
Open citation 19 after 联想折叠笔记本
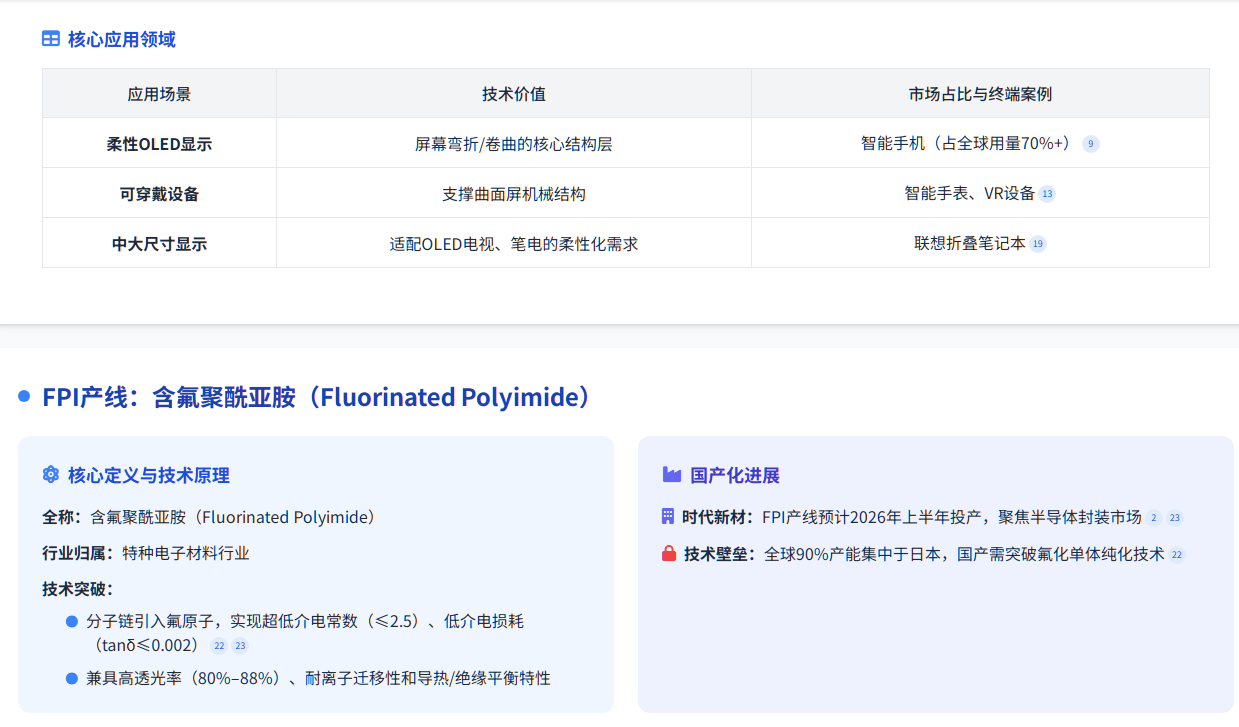[1038, 244]
